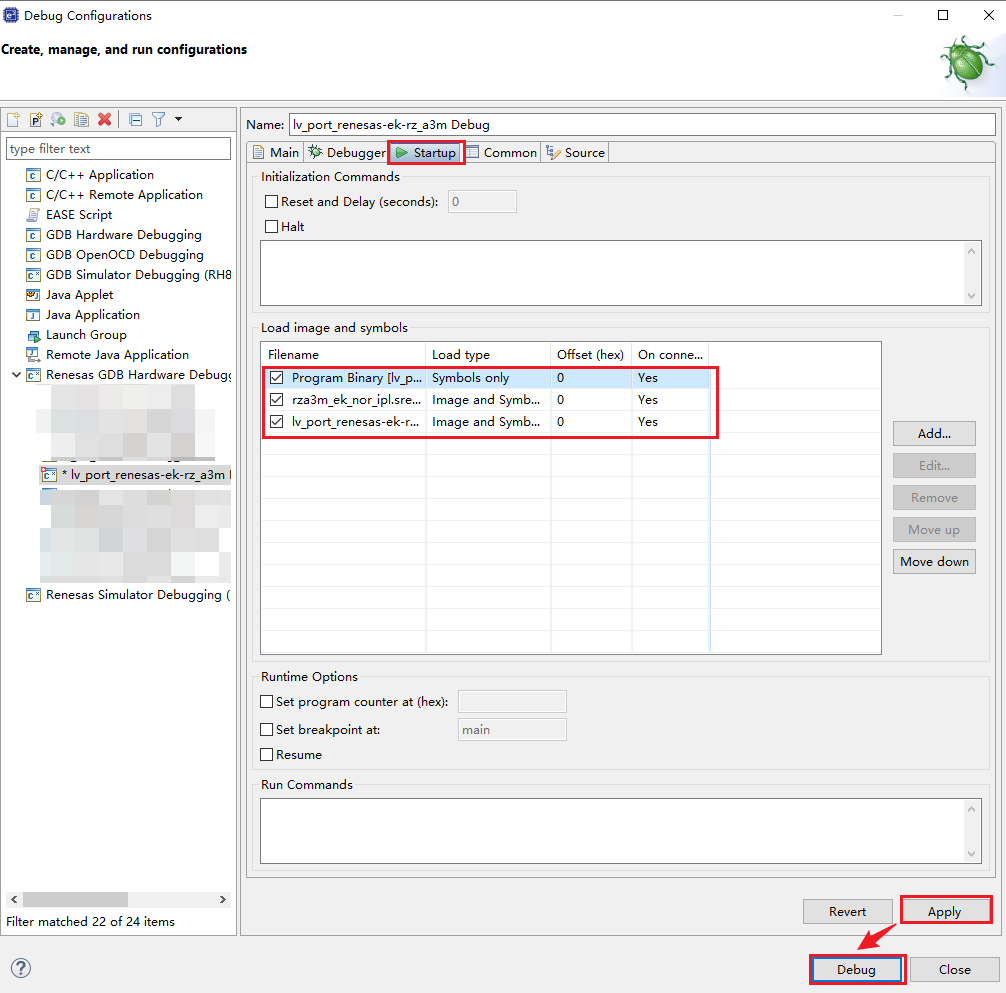Collapse all configurations in the tree
The image size is (1006, 993).
[136, 119]
